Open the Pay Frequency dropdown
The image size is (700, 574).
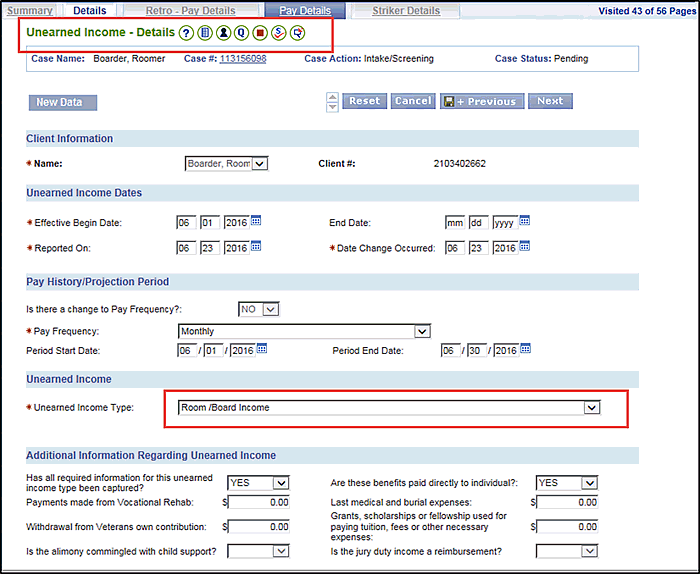coord(421,331)
